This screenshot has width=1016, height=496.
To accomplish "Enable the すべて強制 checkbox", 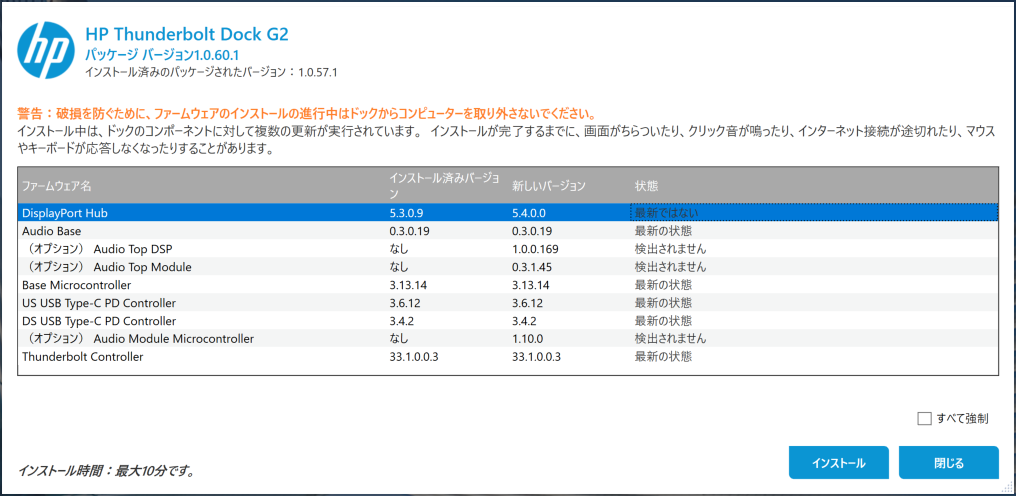I will [x=924, y=419].
